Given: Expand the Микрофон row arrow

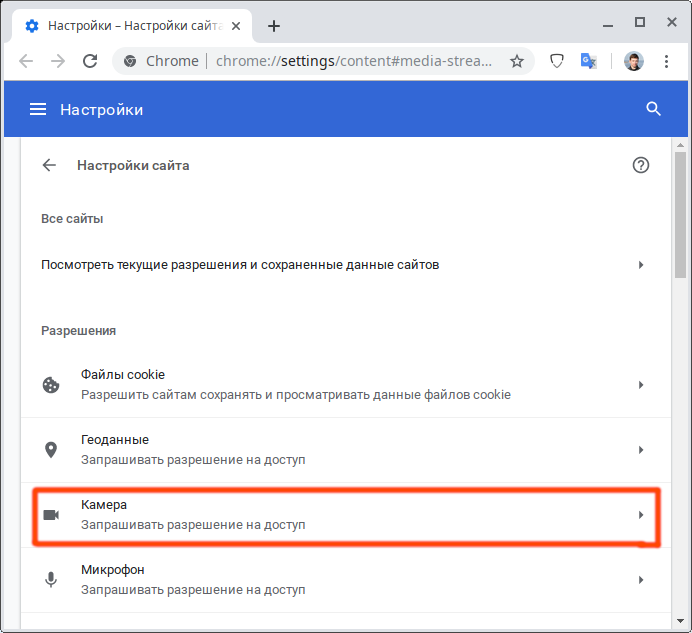Looking at the screenshot, I should [641, 580].
